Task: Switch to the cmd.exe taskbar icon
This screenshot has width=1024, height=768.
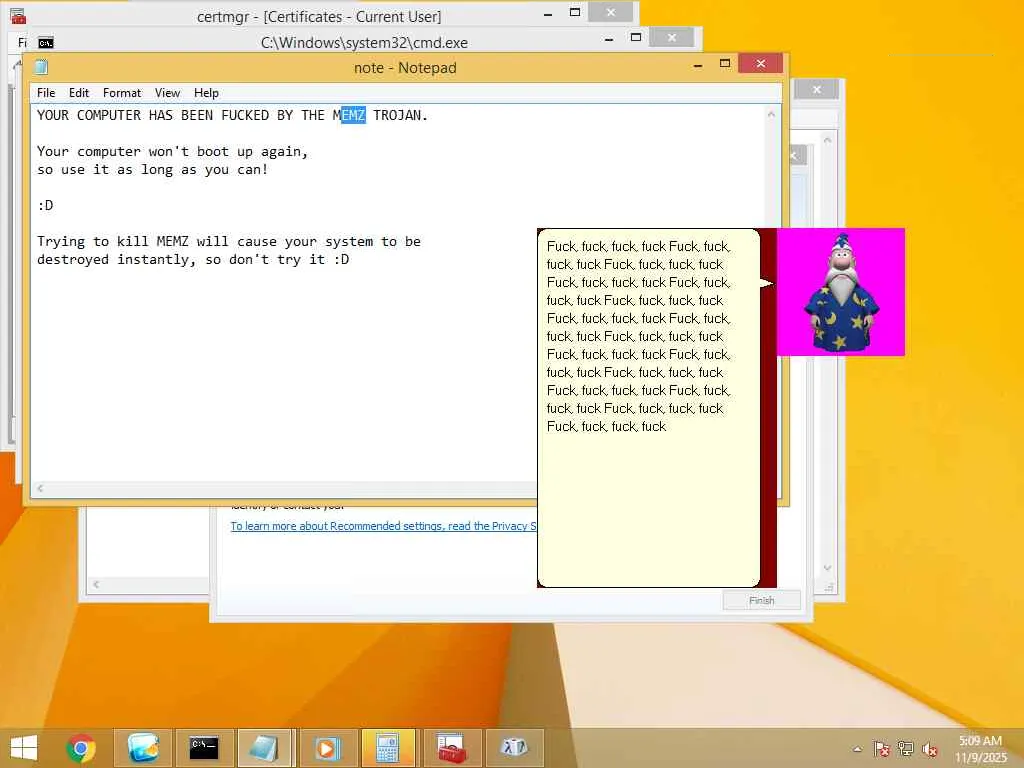Action: pos(204,748)
